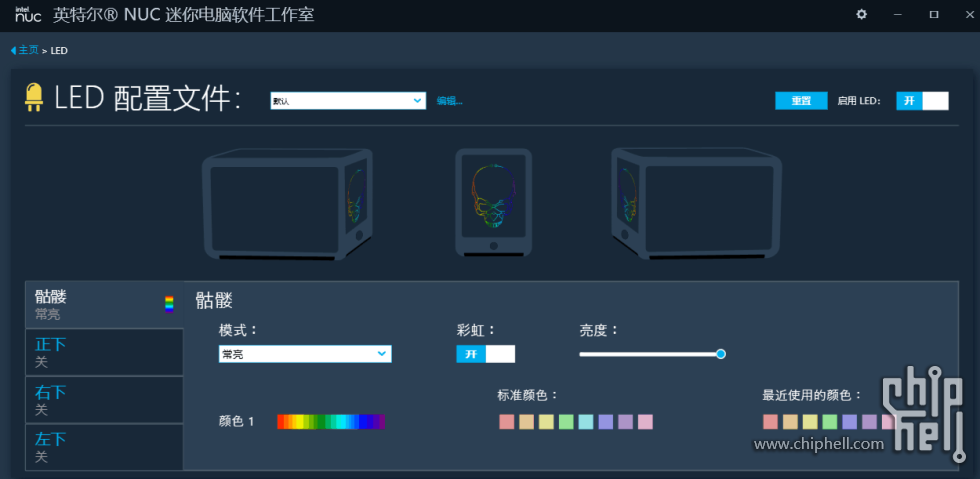Pick the blue recently used color
980x479 pixels.
pyautogui.click(x=849, y=421)
